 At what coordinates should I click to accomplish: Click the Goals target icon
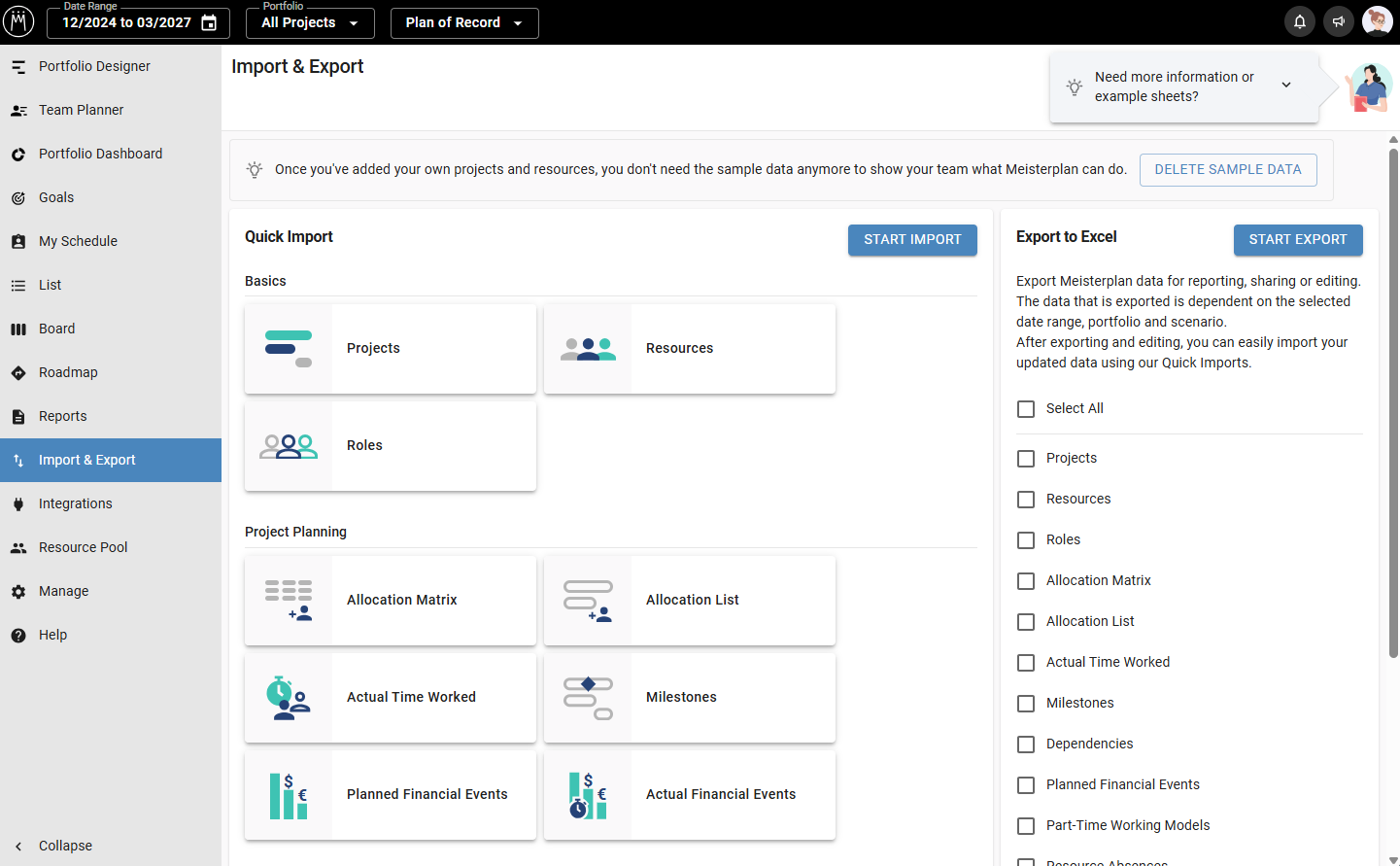click(18, 197)
